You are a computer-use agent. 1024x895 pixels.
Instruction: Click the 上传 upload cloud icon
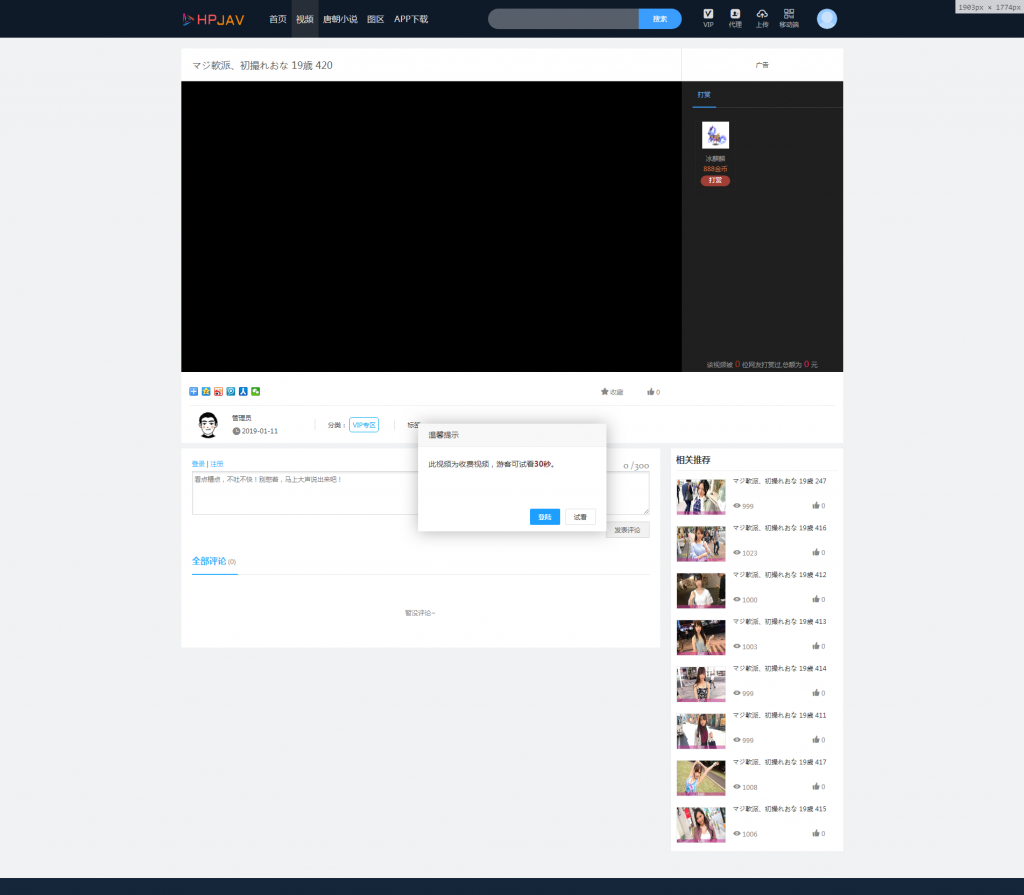(762, 14)
